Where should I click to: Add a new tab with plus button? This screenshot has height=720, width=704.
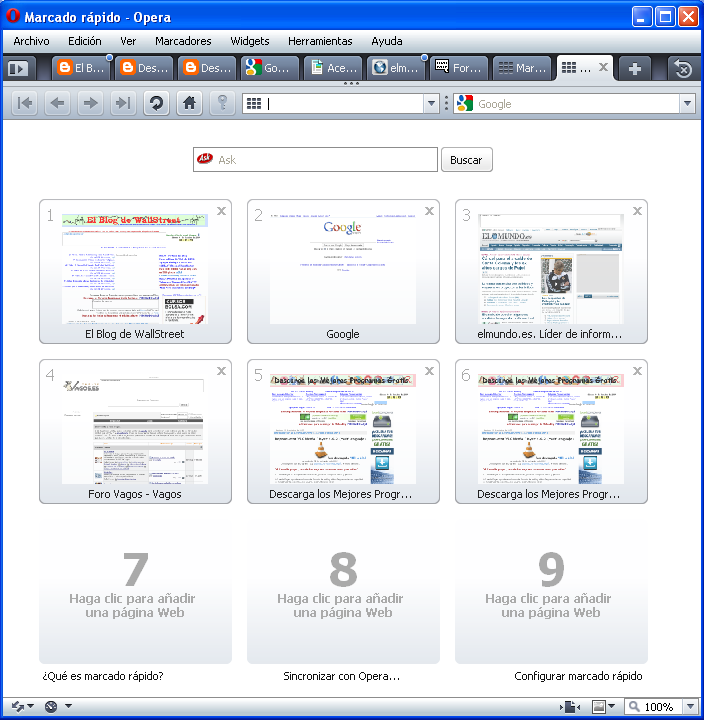634,69
